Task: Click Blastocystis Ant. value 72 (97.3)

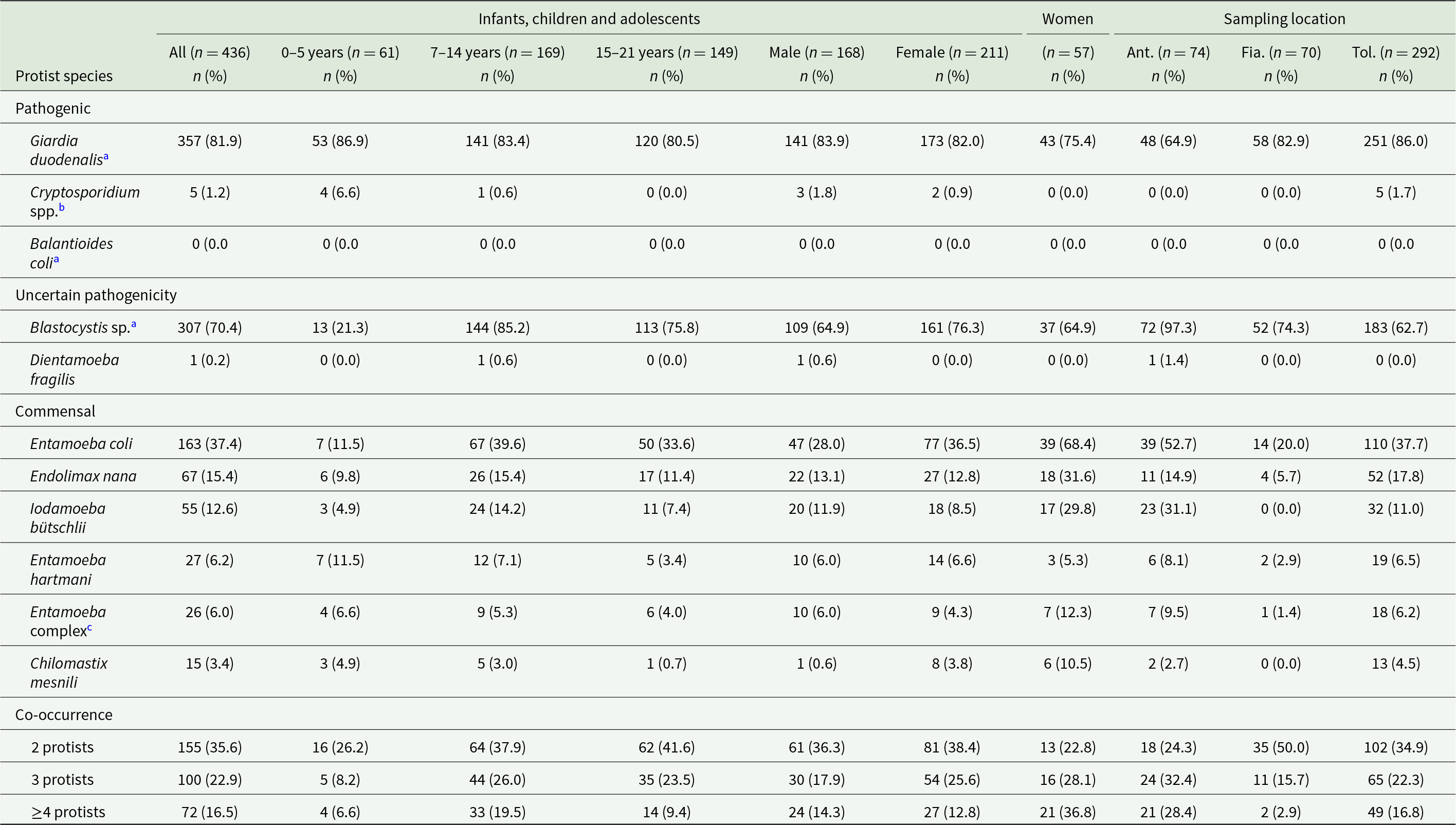Action: [1168, 328]
